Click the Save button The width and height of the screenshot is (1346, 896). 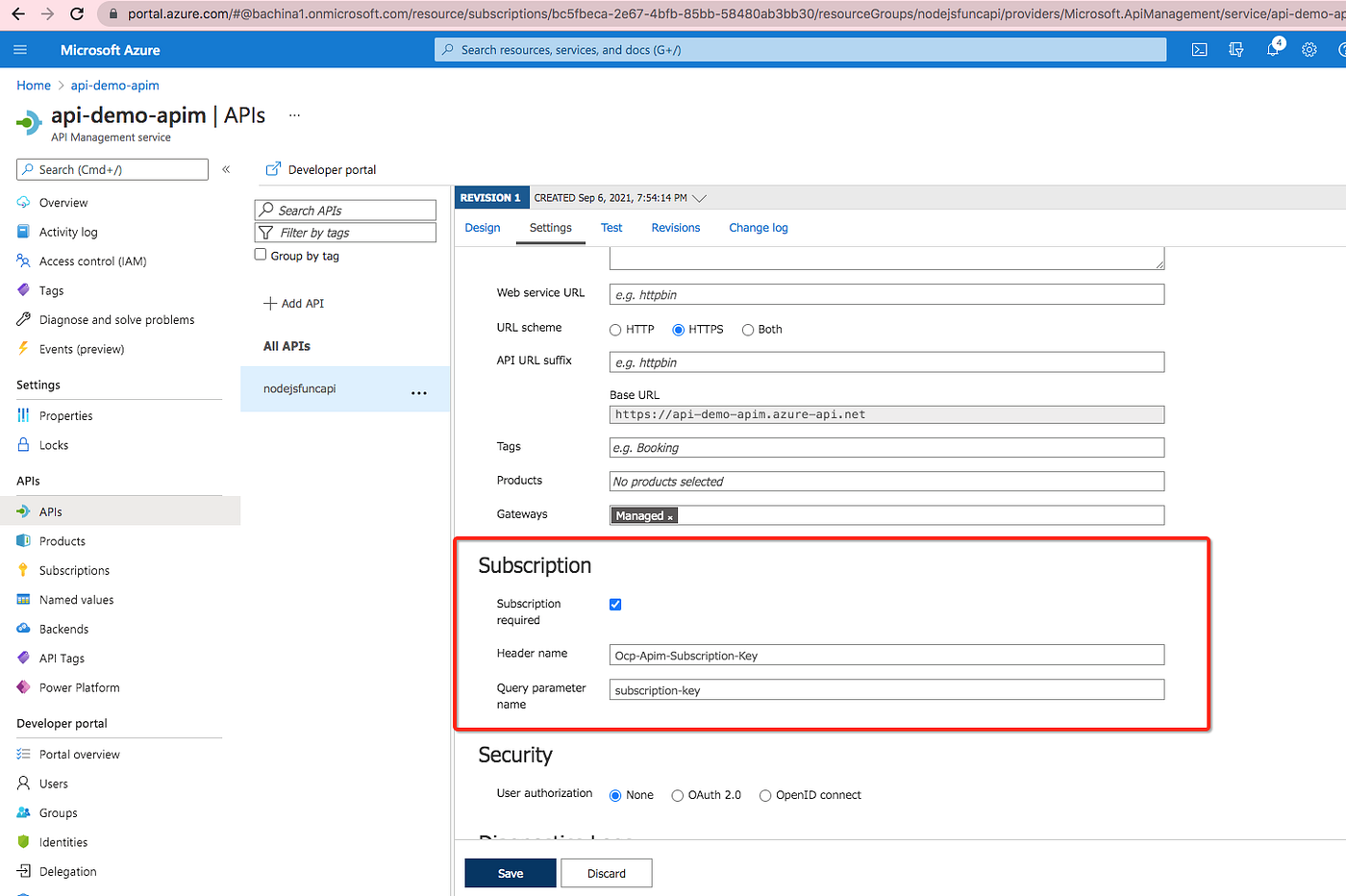coord(511,873)
